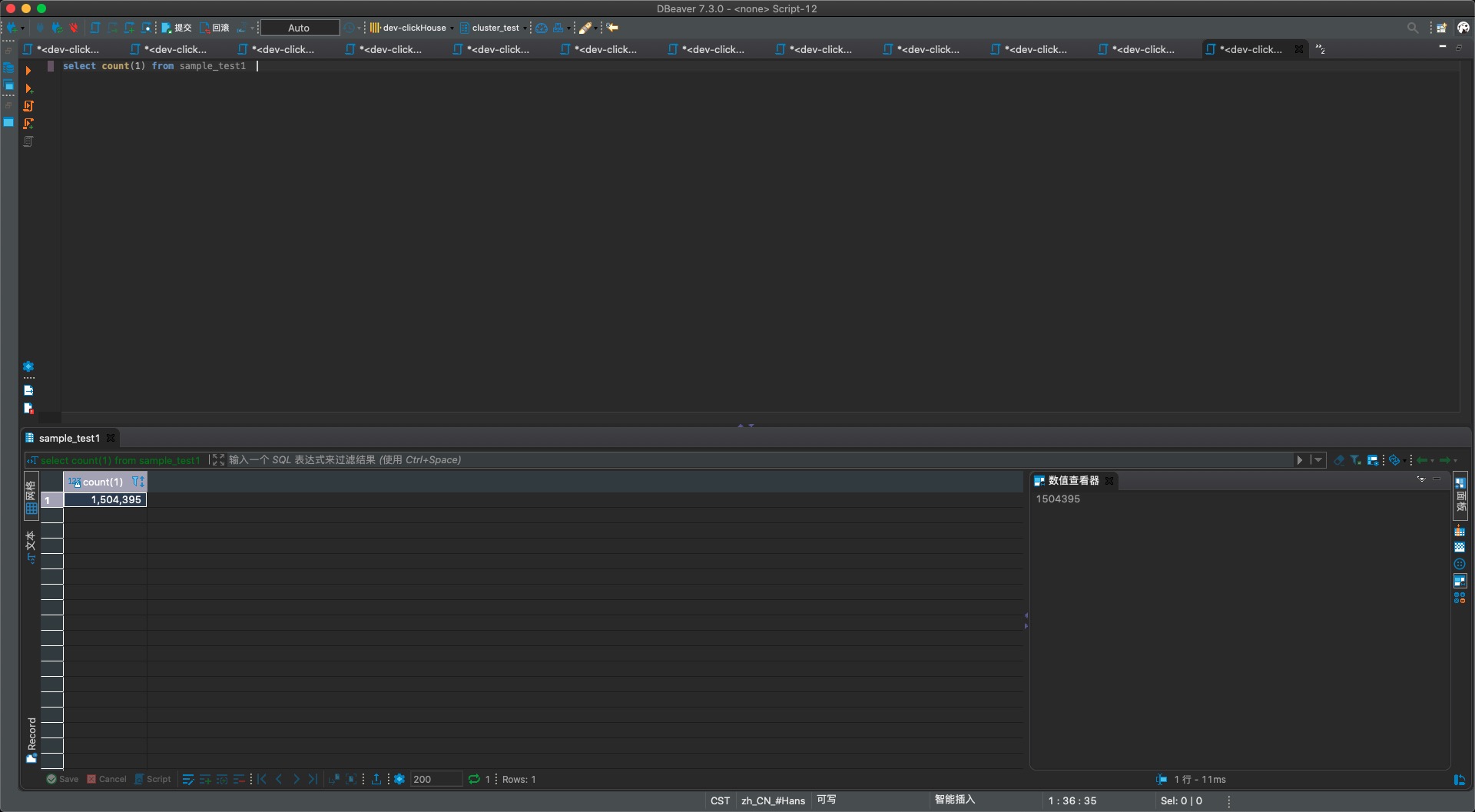Screen dimensions: 1475x812
Task: Click the new database connection icon
Action: click(x=12, y=28)
